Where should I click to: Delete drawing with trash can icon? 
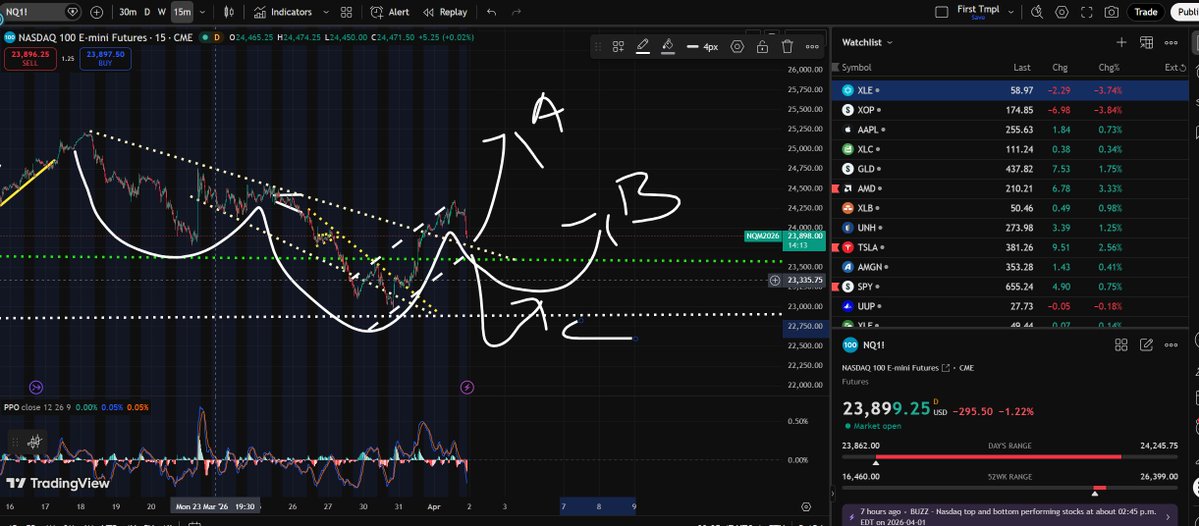[787, 47]
